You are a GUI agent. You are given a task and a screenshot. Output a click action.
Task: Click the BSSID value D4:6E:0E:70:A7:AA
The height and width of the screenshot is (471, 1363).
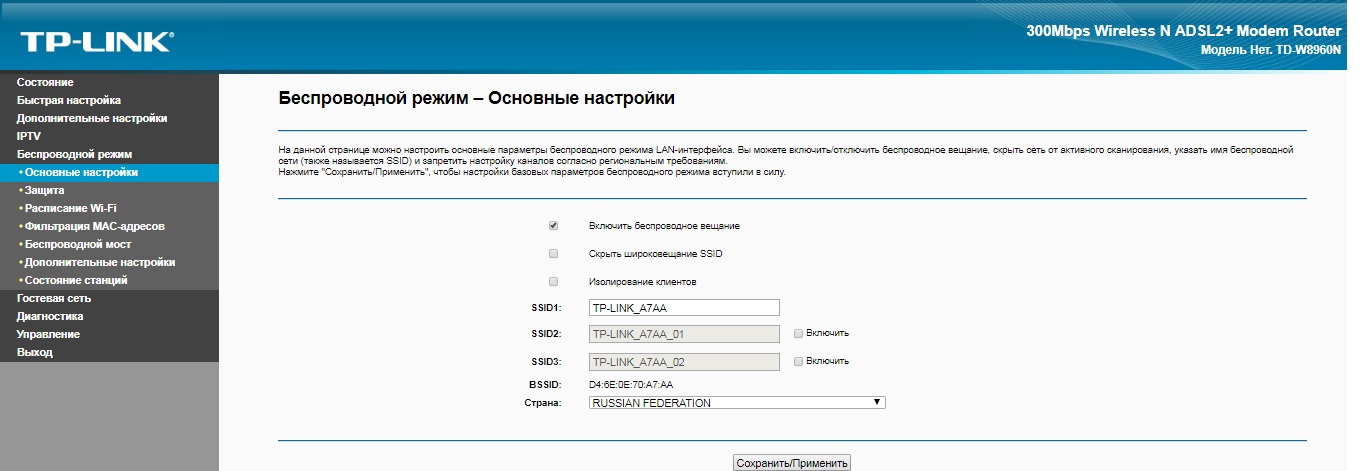(x=631, y=385)
